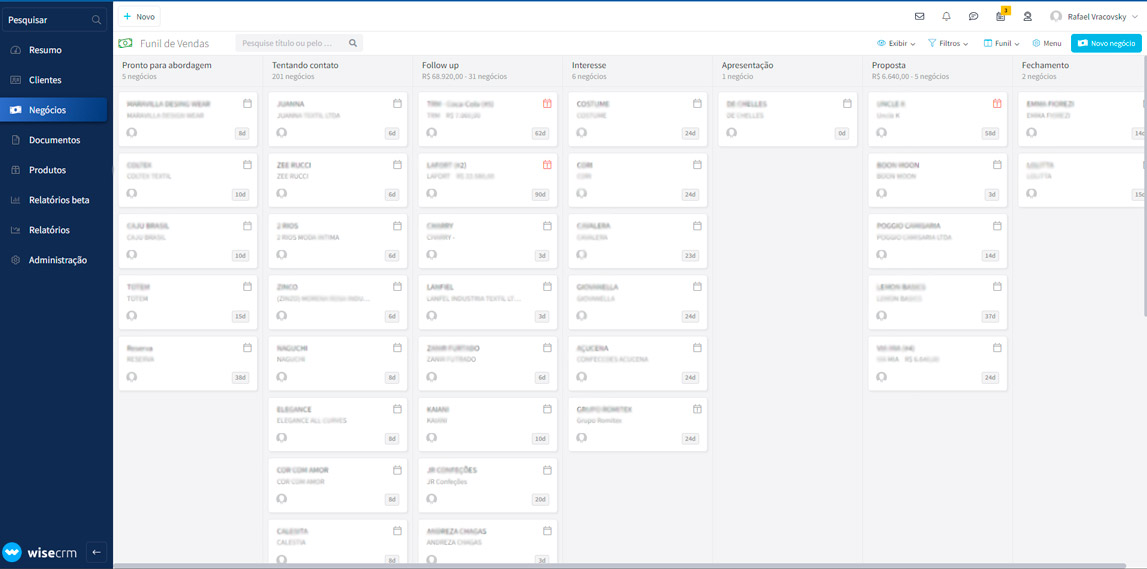Image resolution: width=1147 pixels, height=569 pixels.
Task: Click the calendar icon on the first Pronto para abordagem card
Action: [247, 104]
